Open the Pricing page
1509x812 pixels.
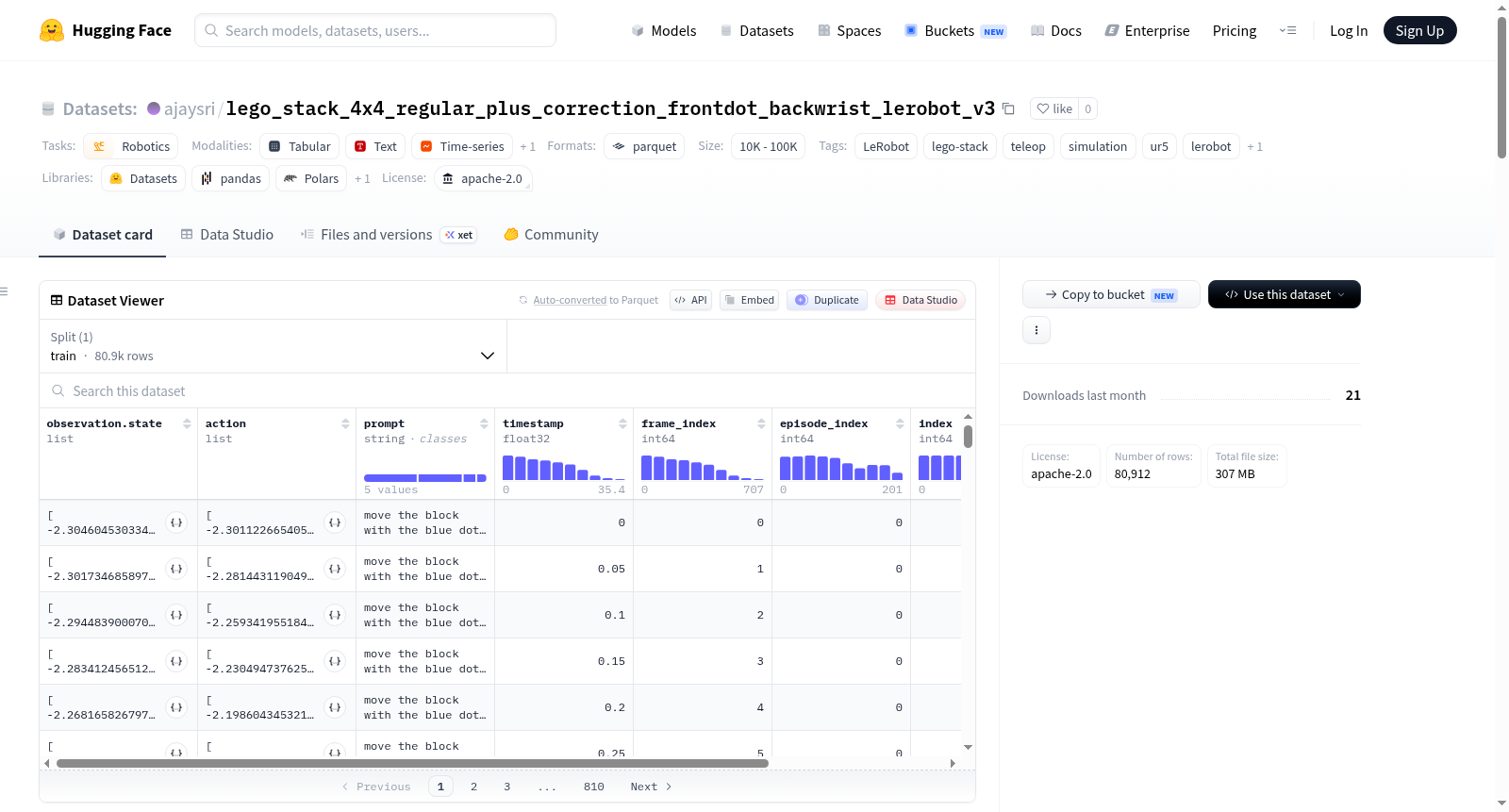(1235, 30)
